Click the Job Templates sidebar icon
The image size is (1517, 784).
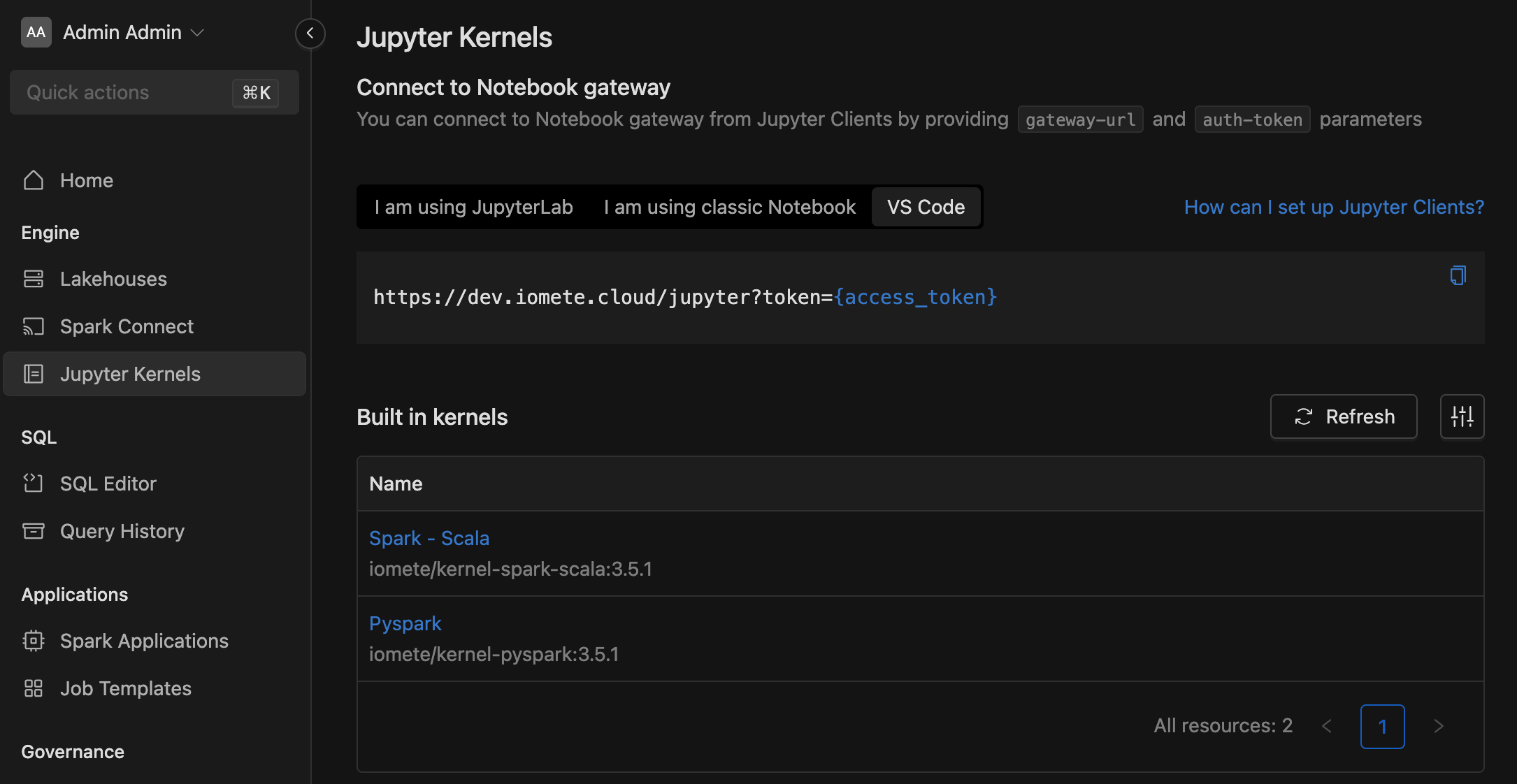click(33, 688)
